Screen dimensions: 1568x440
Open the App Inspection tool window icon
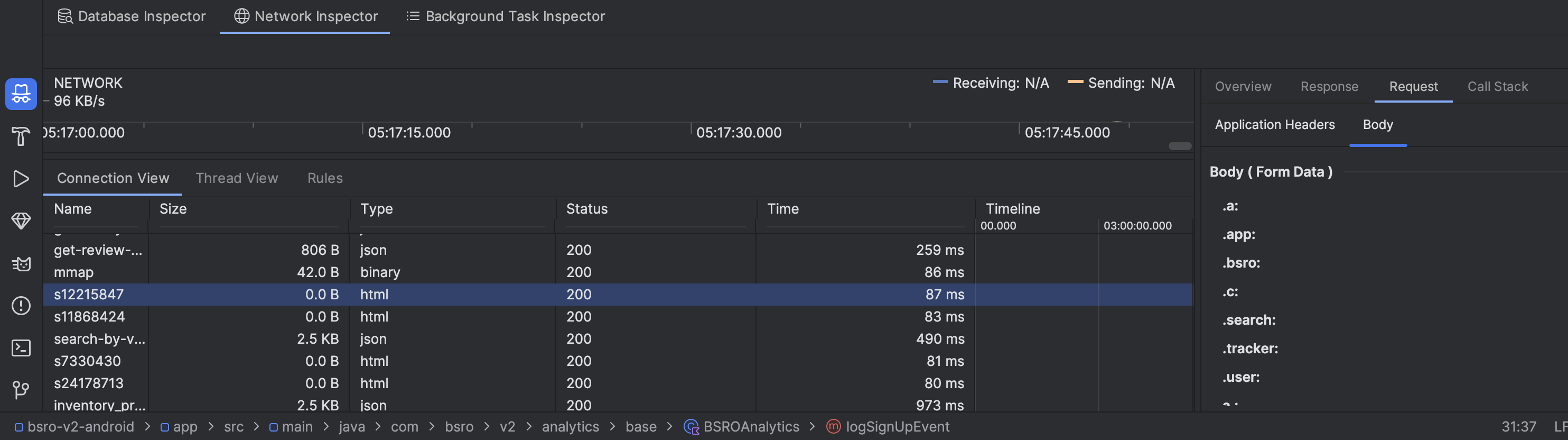(21, 94)
